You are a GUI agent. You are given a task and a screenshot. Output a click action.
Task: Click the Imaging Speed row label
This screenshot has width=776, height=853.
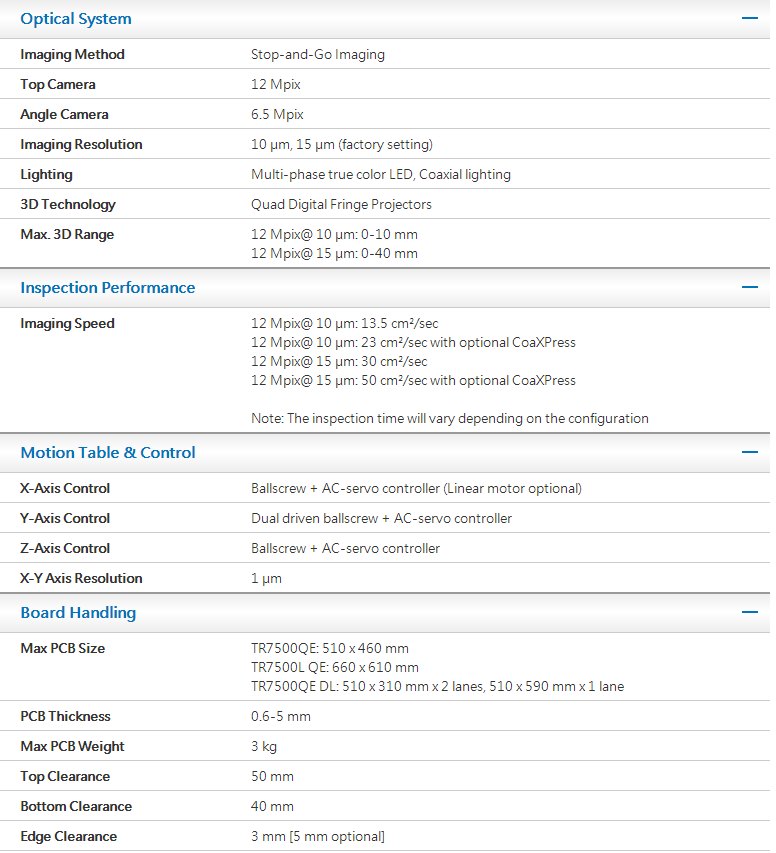pos(67,324)
